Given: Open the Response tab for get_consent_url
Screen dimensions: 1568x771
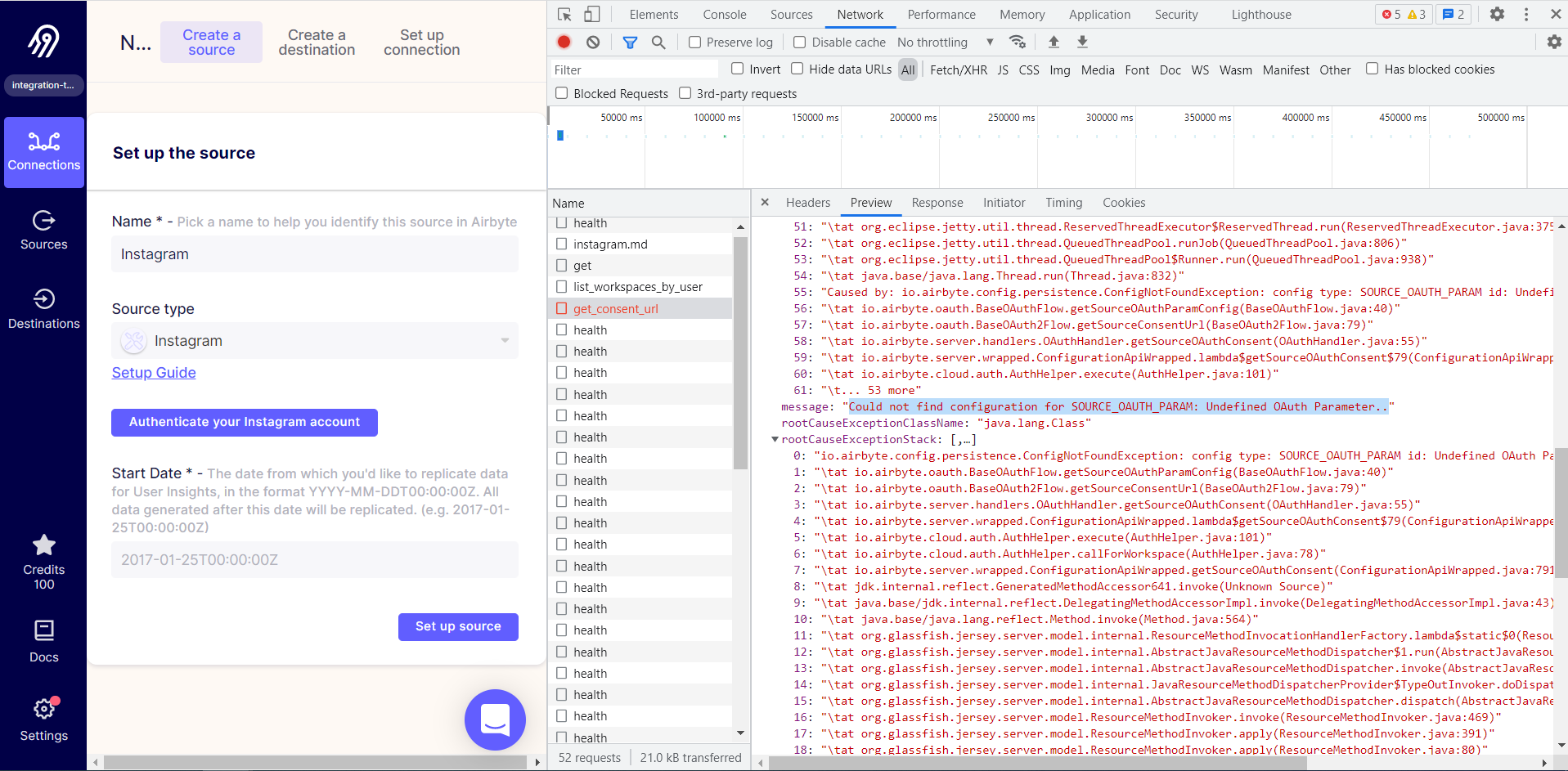Looking at the screenshot, I should pos(937,202).
